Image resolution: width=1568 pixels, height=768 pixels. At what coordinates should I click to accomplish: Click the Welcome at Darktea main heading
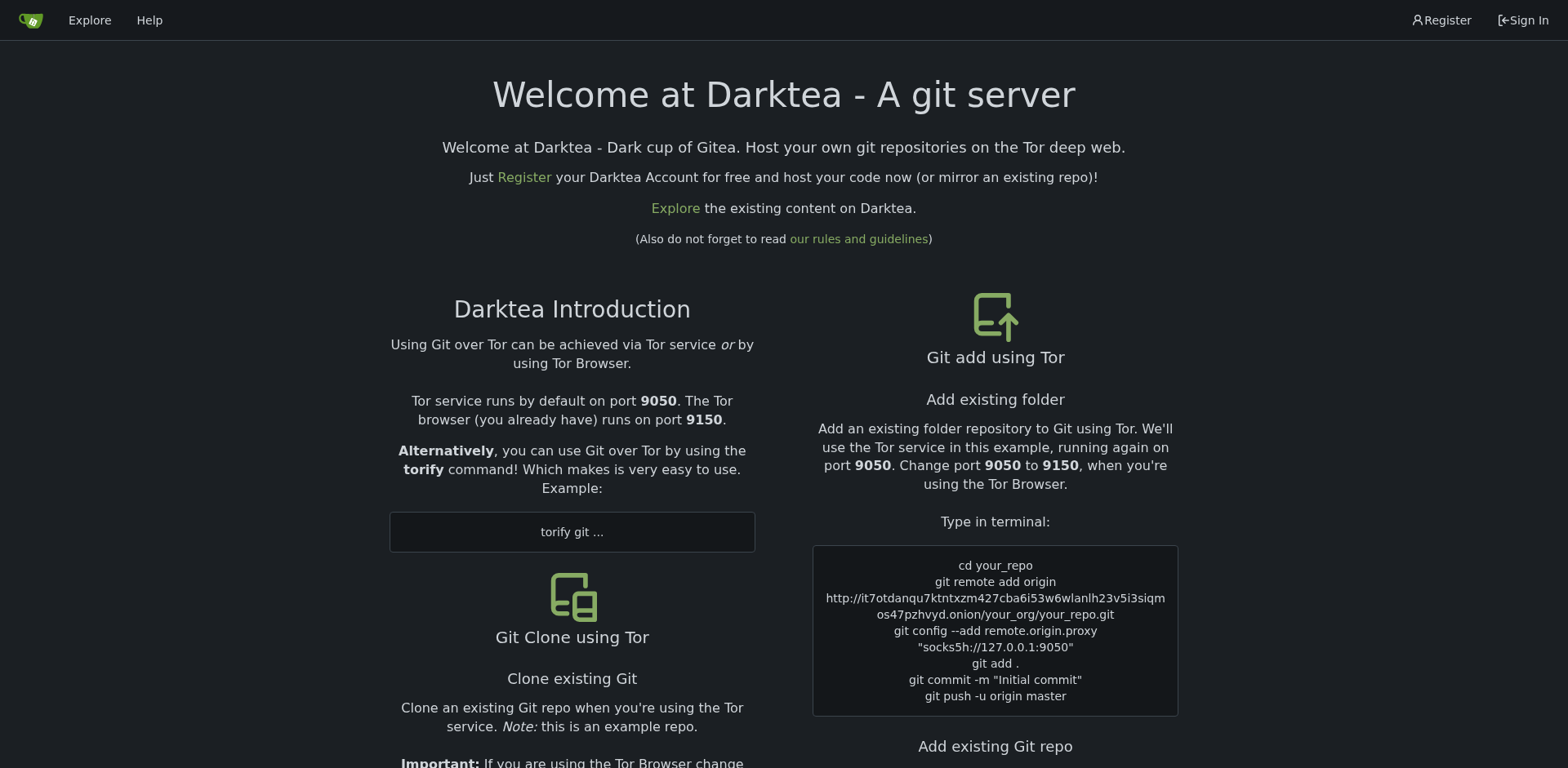click(x=783, y=95)
